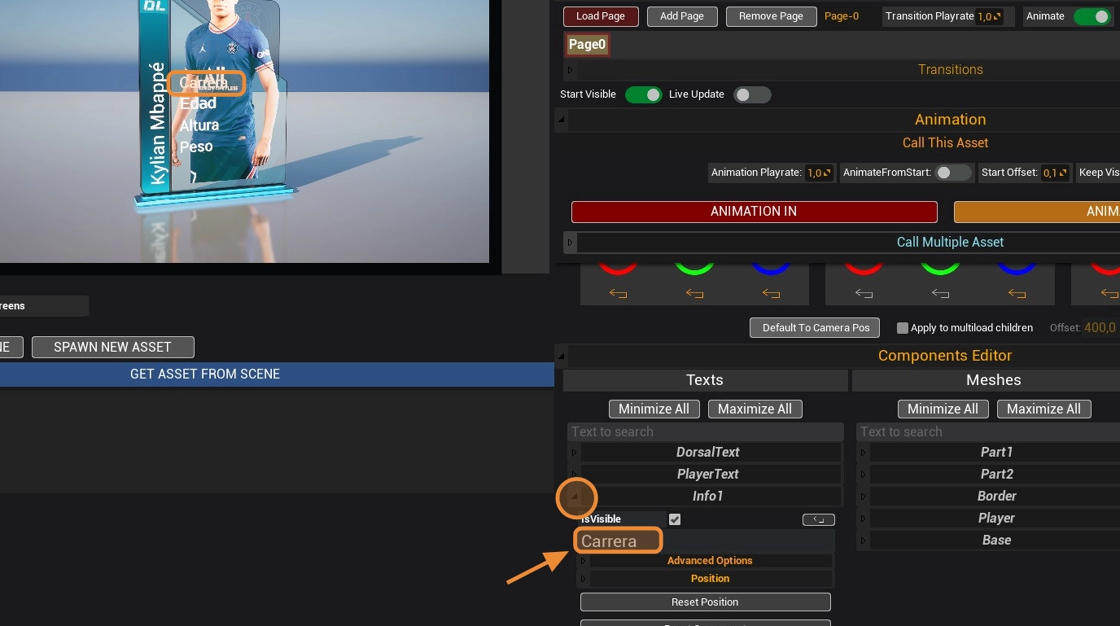Open the Texts components column header
The height and width of the screenshot is (626, 1120).
point(705,380)
